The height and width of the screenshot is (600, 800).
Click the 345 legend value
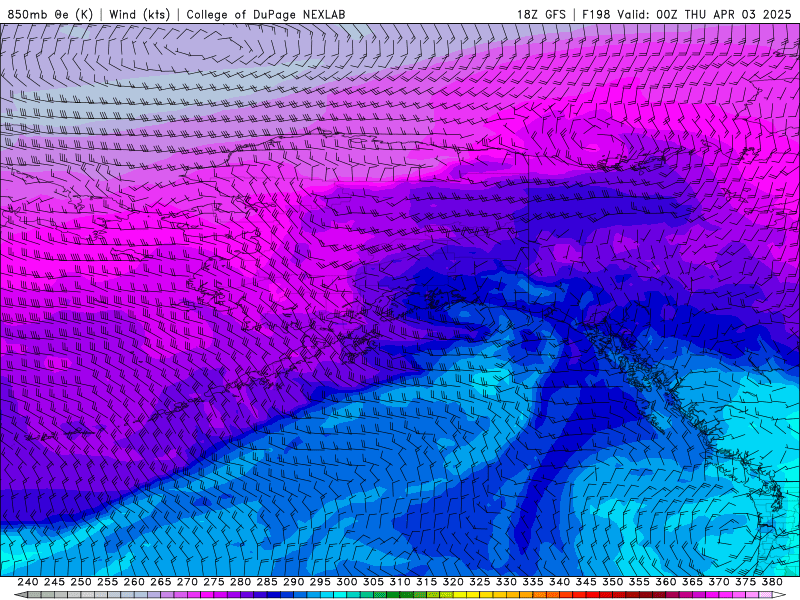click(x=586, y=582)
